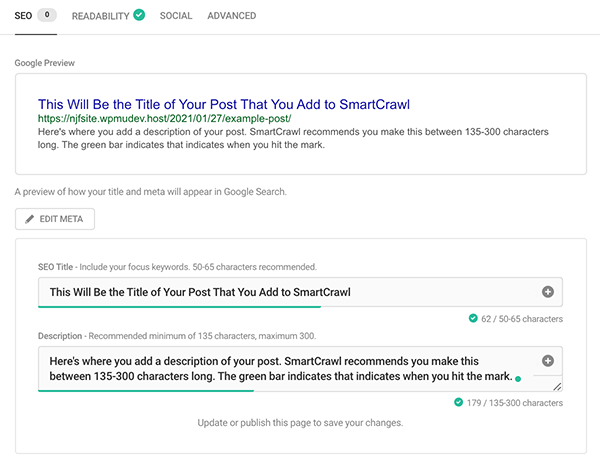Click the Description box resize handle
Viewport: 600px width, 462px height.
coord(556,385)
